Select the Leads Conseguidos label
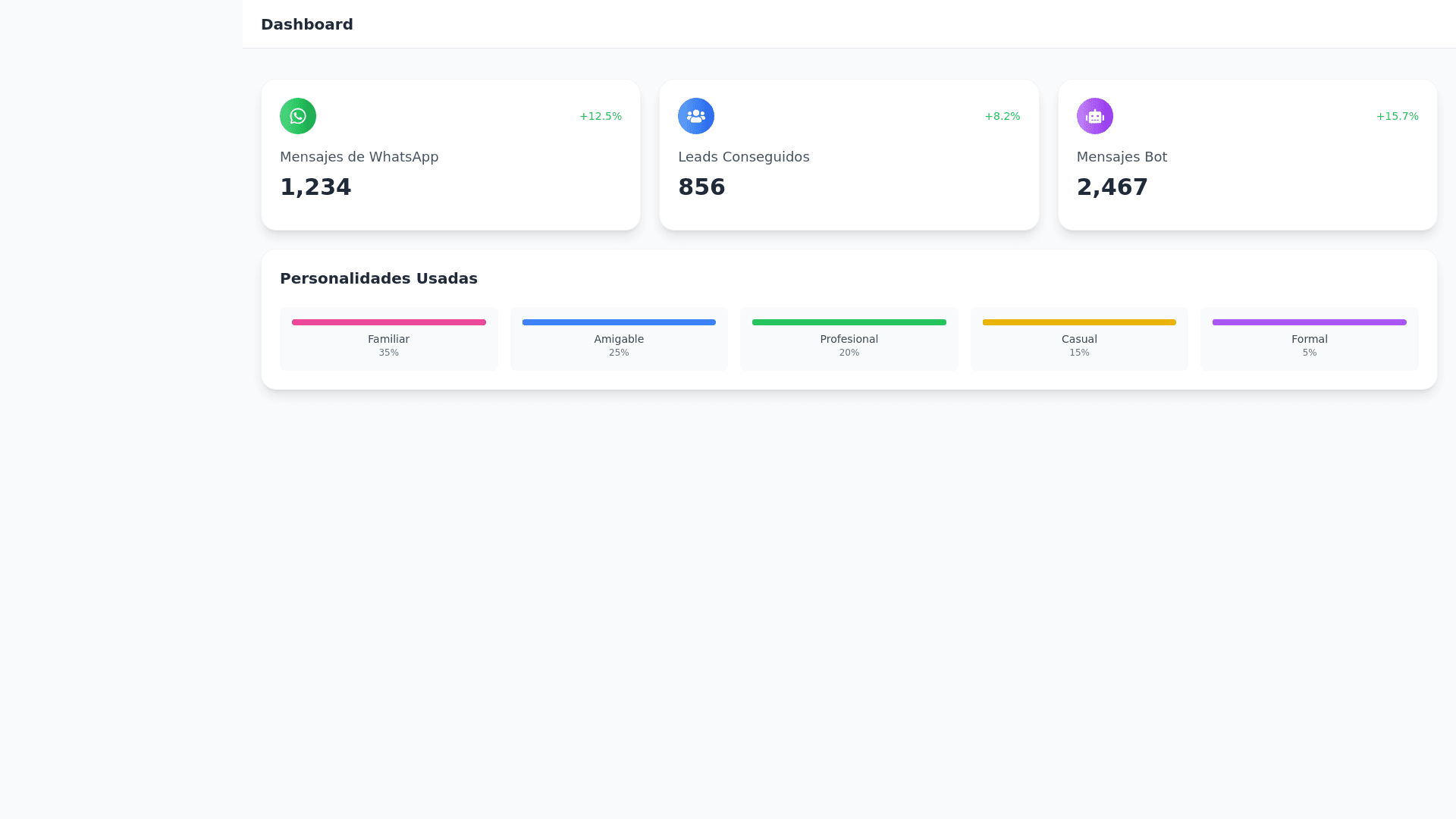 point(743,157)
